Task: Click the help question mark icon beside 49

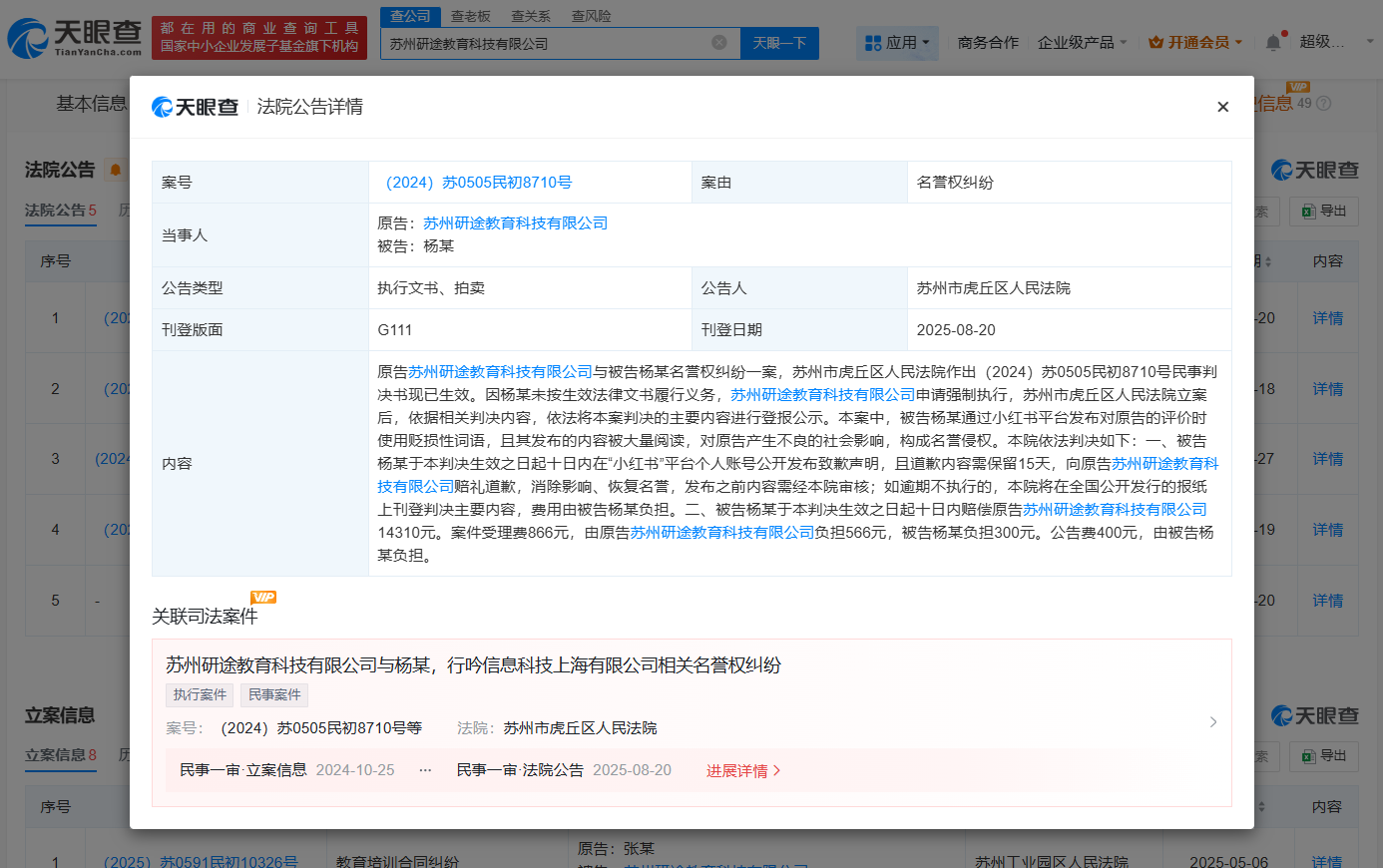Action: tap(1324, 103)
